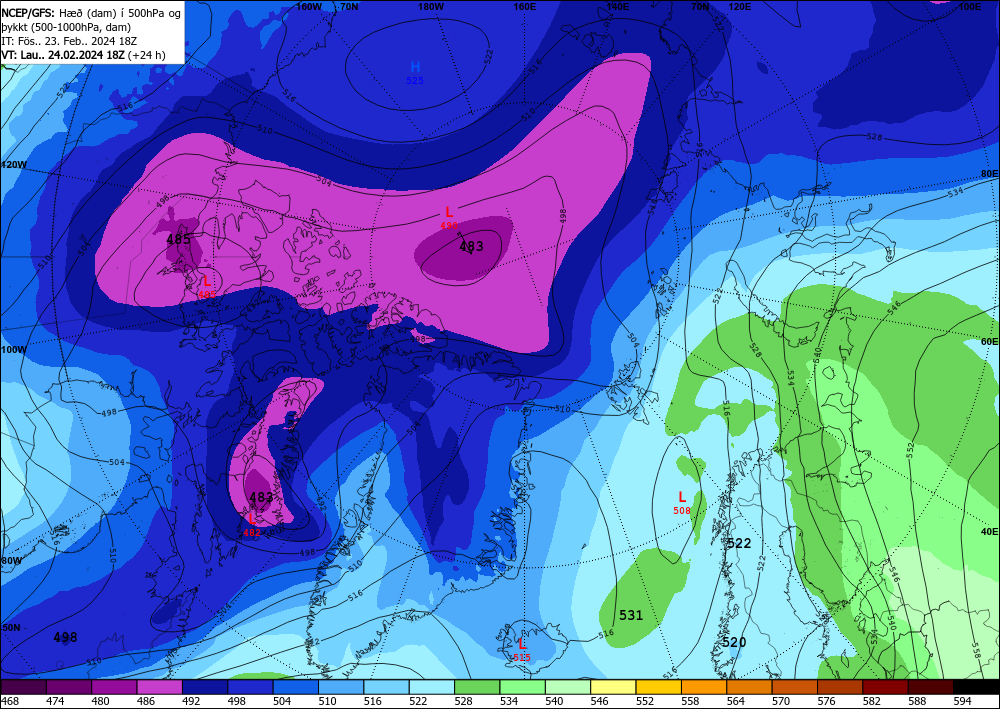
Task: Select the 552 gold legend swatch
Action: [658, 687]
